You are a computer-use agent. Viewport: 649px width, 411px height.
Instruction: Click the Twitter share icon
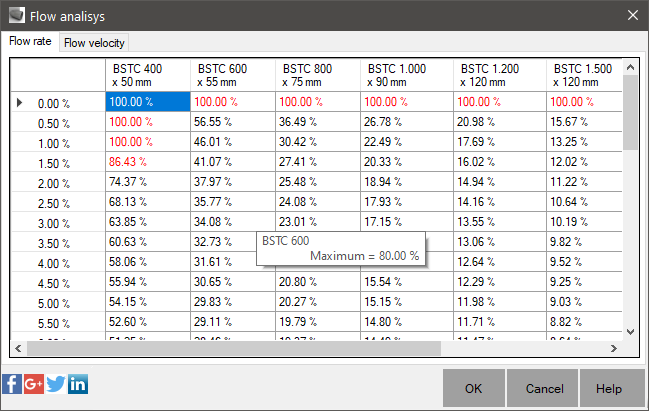coord(55,384)
